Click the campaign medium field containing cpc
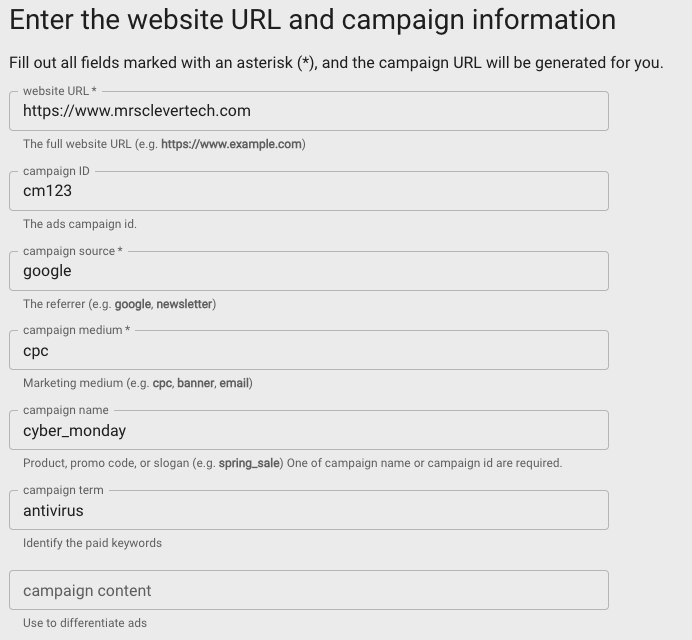 click(x=308, y=351)
